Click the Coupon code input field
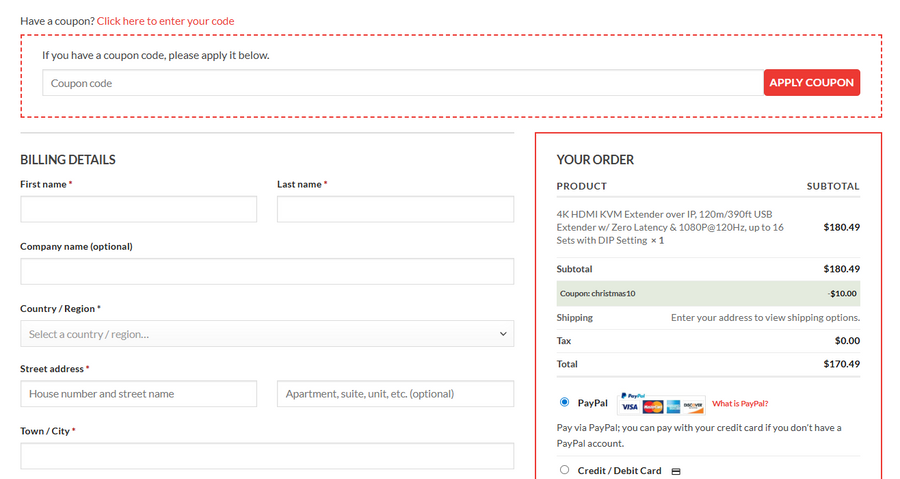 click(402, 83)
